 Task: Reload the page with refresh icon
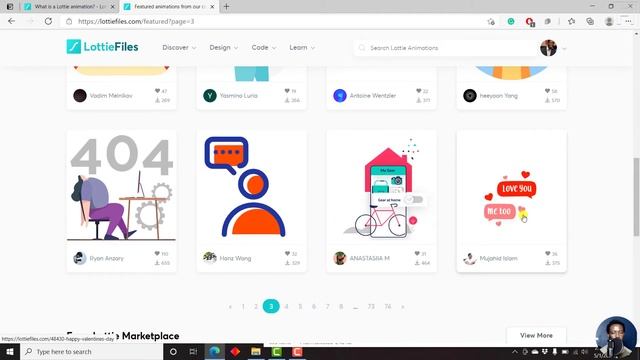(48, 21)
